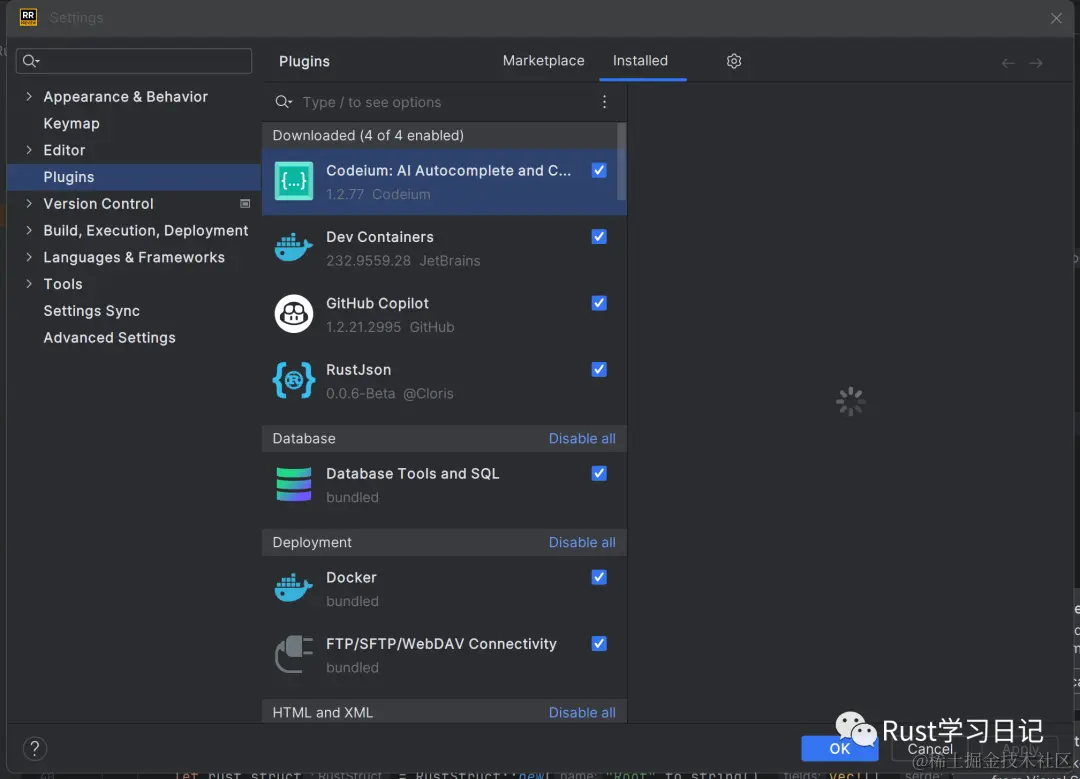Viewport: 1080px width, 779px height.
Task: Click the OK button
Action: tap(840, 748)
